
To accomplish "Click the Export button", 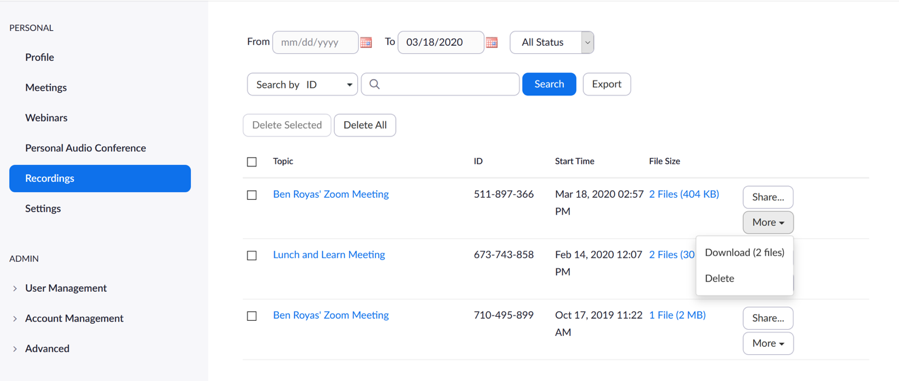I will (607, 84).
